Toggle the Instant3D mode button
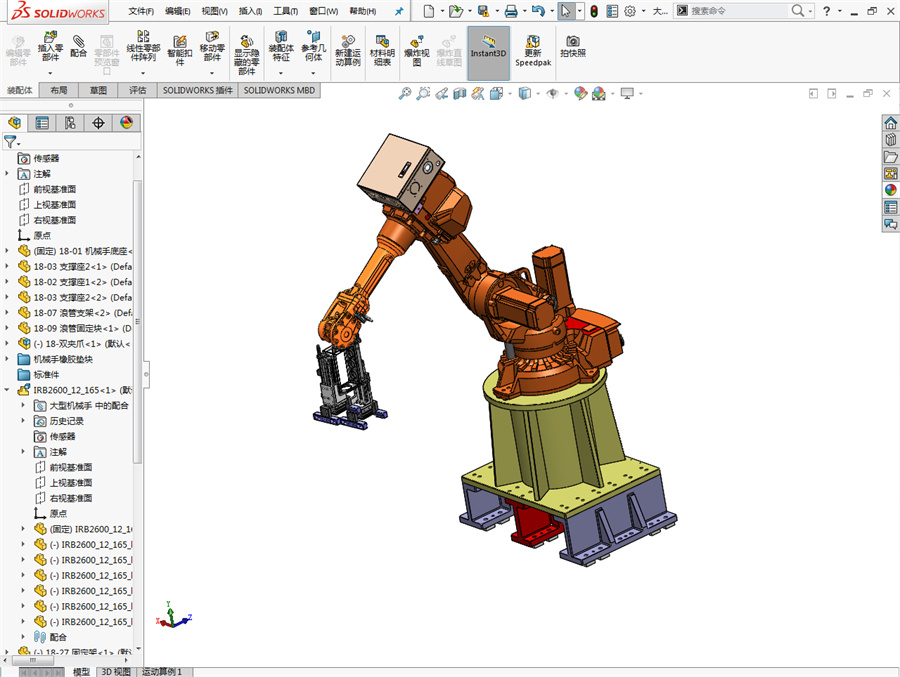The image size is (900, 677). tap(487, 46)
